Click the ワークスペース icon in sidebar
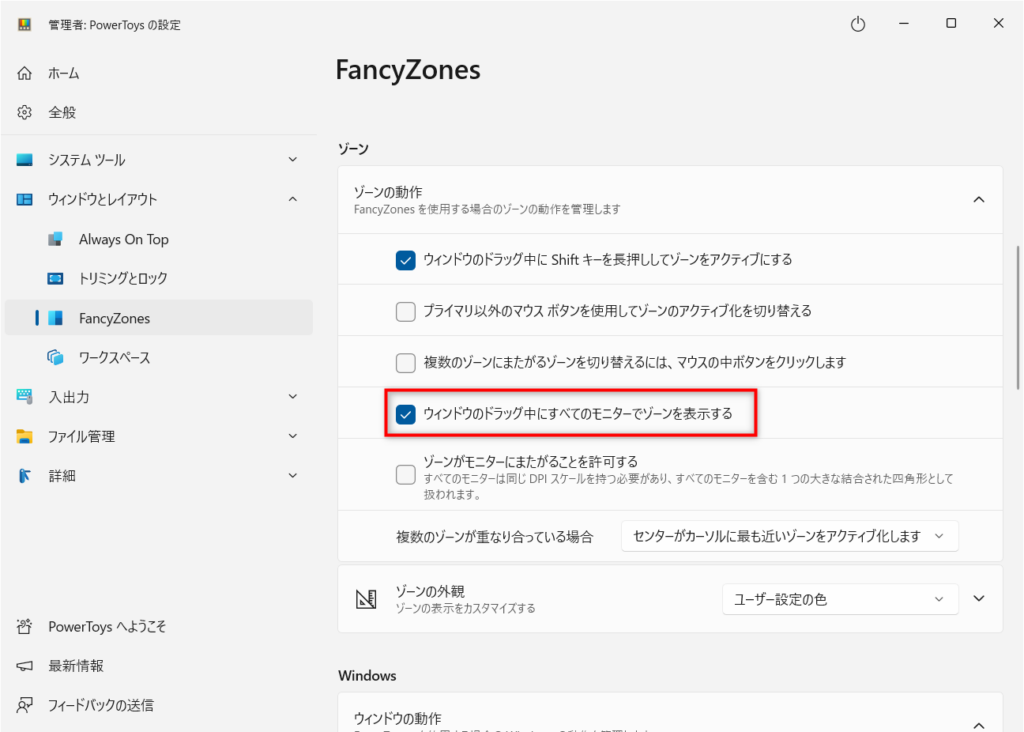This screenshot has height=732, width=1024. (57, 357)
